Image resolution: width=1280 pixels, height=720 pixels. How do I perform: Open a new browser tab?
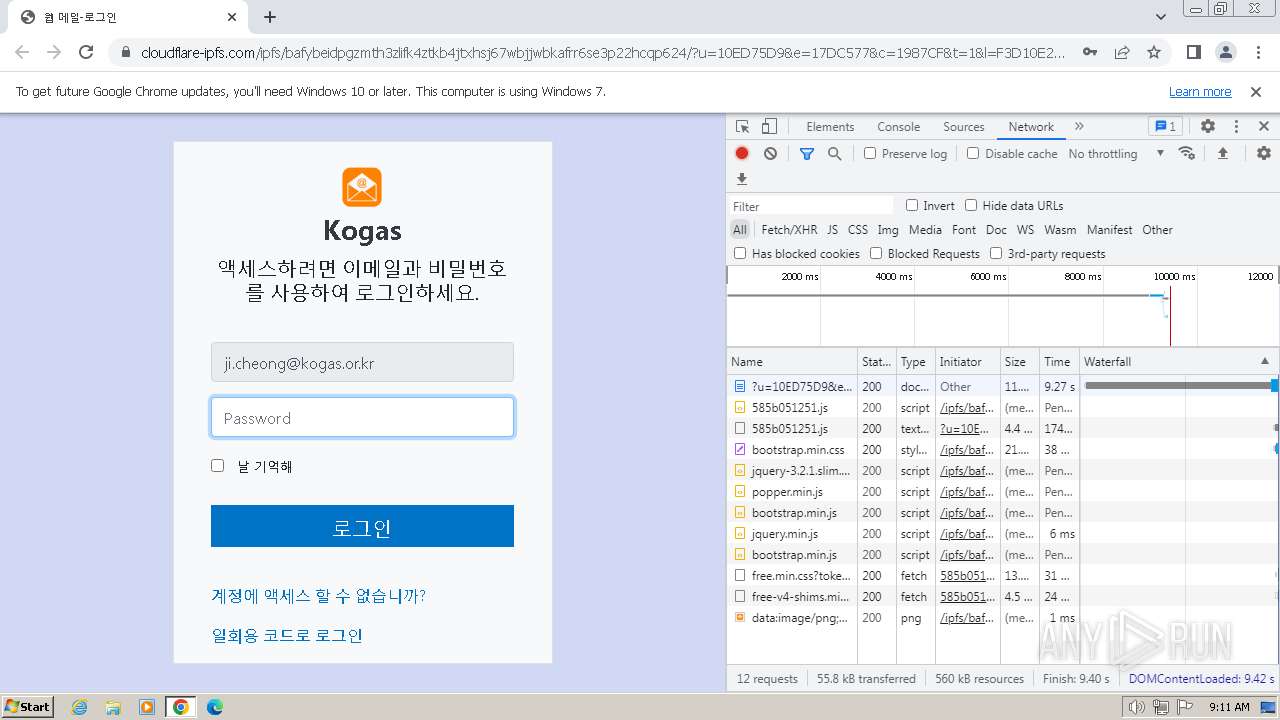click(x=270, y=17)
